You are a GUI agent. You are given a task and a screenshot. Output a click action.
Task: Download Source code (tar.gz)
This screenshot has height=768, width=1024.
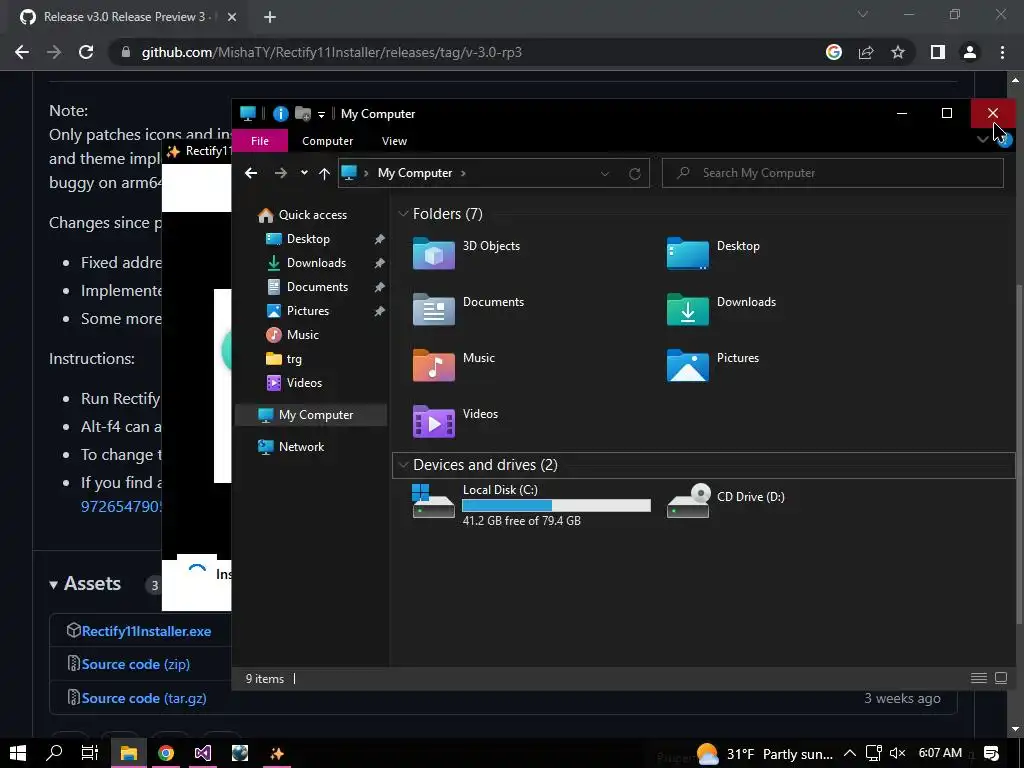[144, 698]
